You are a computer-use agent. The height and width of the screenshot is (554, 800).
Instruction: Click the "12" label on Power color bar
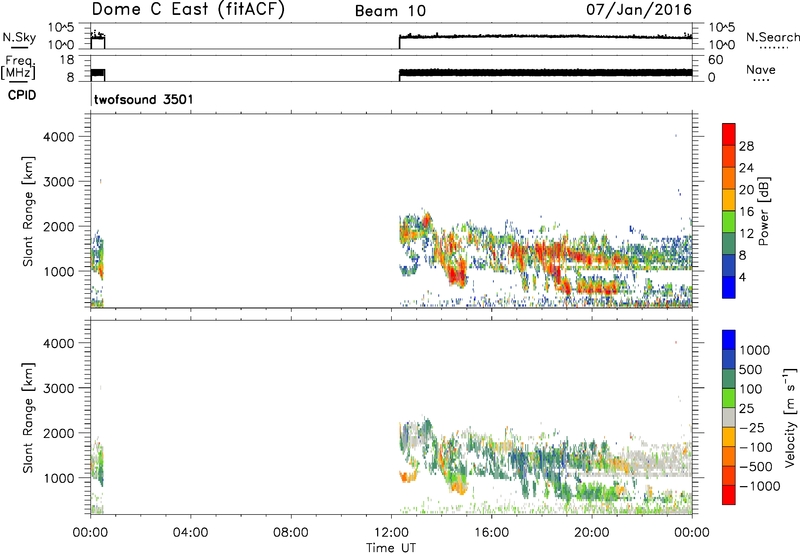pyautogui.click(x=746, y=234)
